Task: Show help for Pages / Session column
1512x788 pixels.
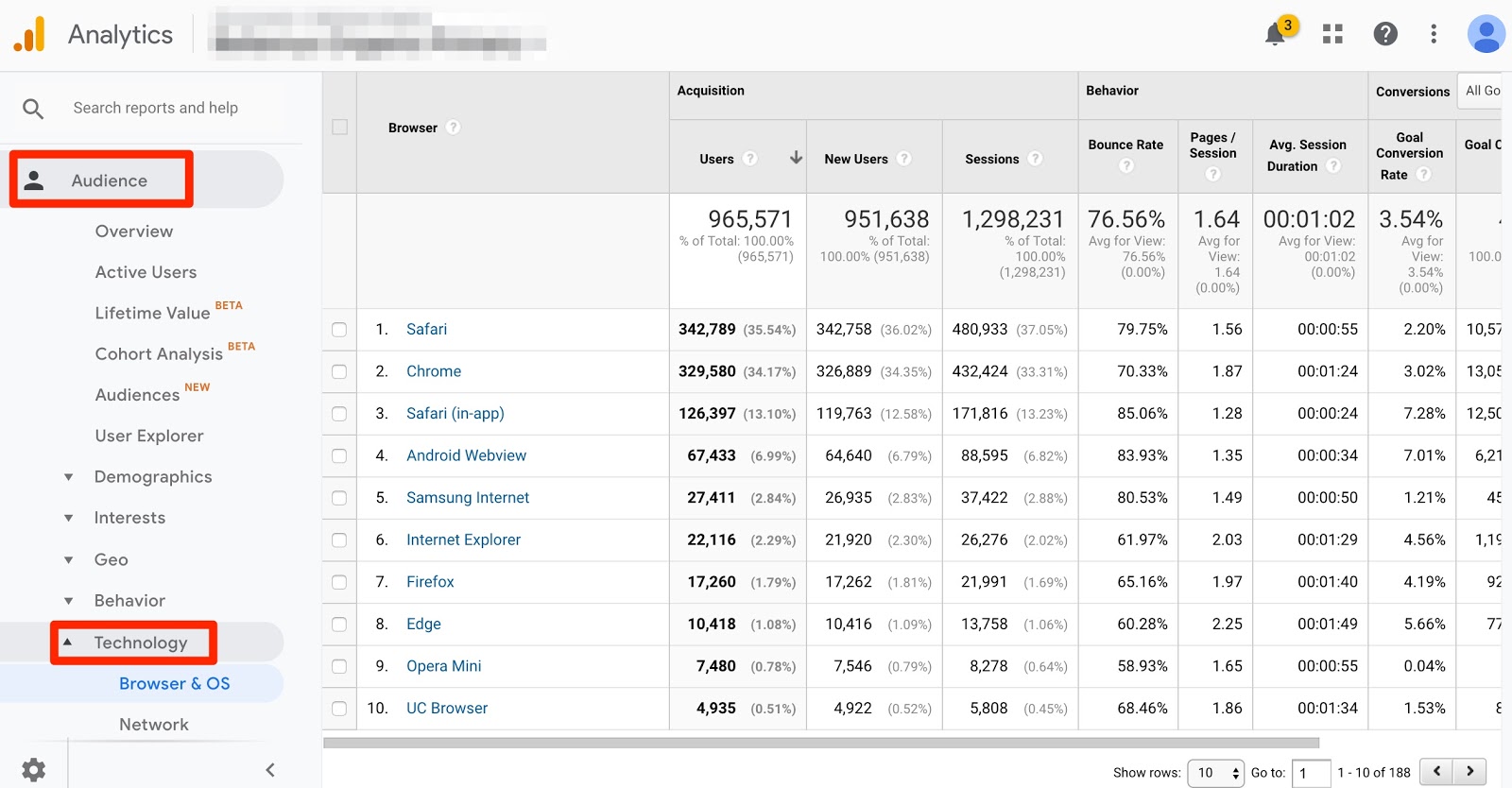Action: [1213, 174]
